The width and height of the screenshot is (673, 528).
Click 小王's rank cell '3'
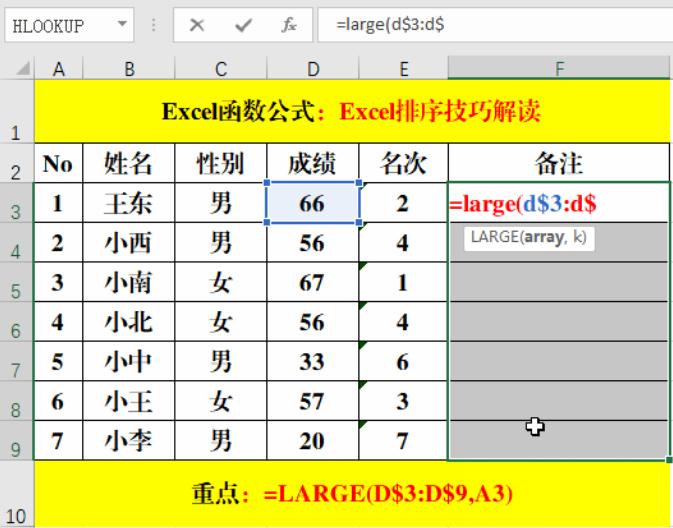(403, 401)
